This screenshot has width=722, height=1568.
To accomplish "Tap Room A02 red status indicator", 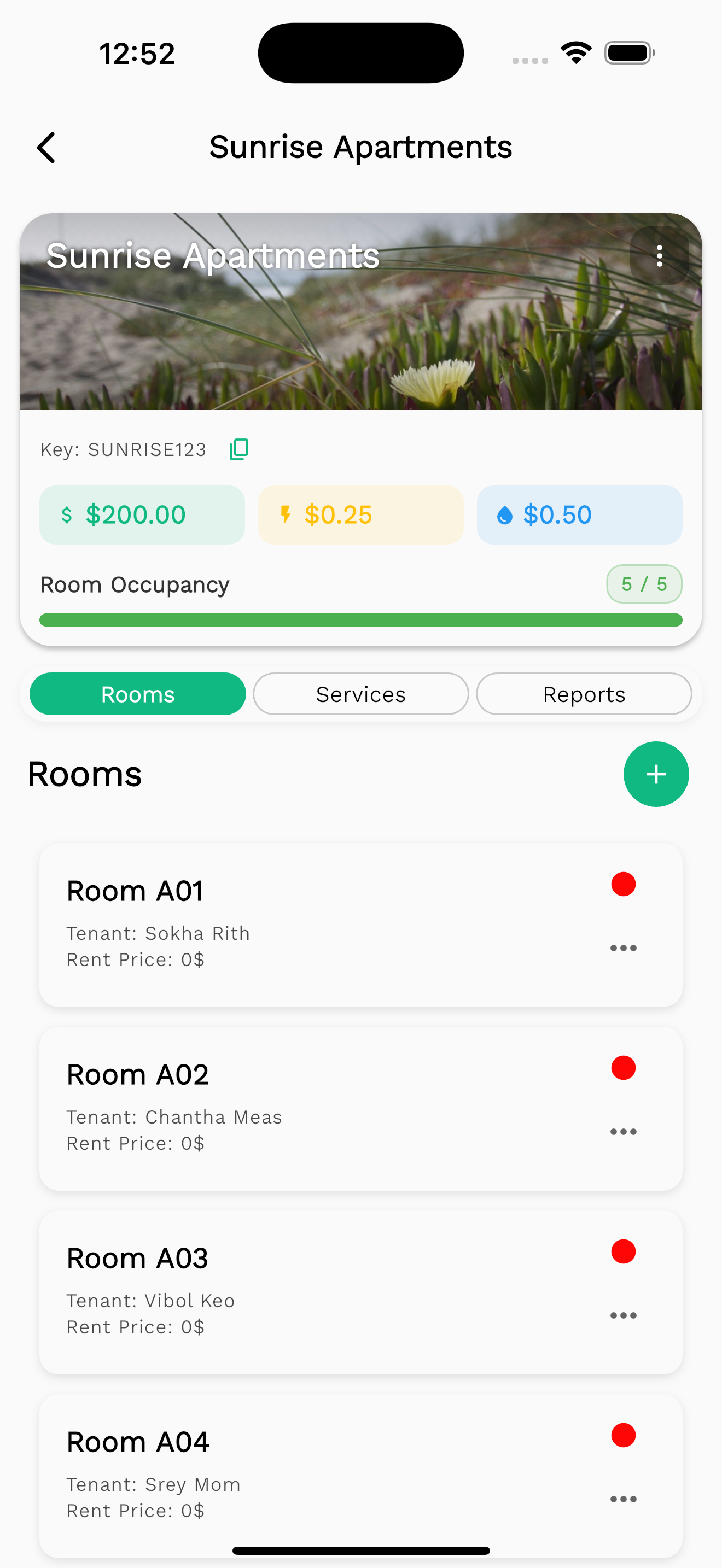I will 623,1068.
